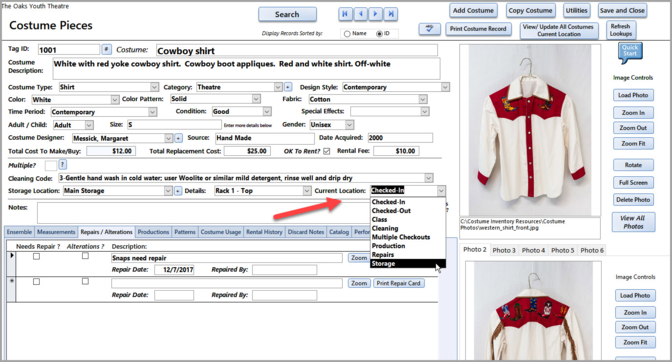Open the Costume Type dropdown
The height and width of the screenshot is (362, 672).
point(154,87)
